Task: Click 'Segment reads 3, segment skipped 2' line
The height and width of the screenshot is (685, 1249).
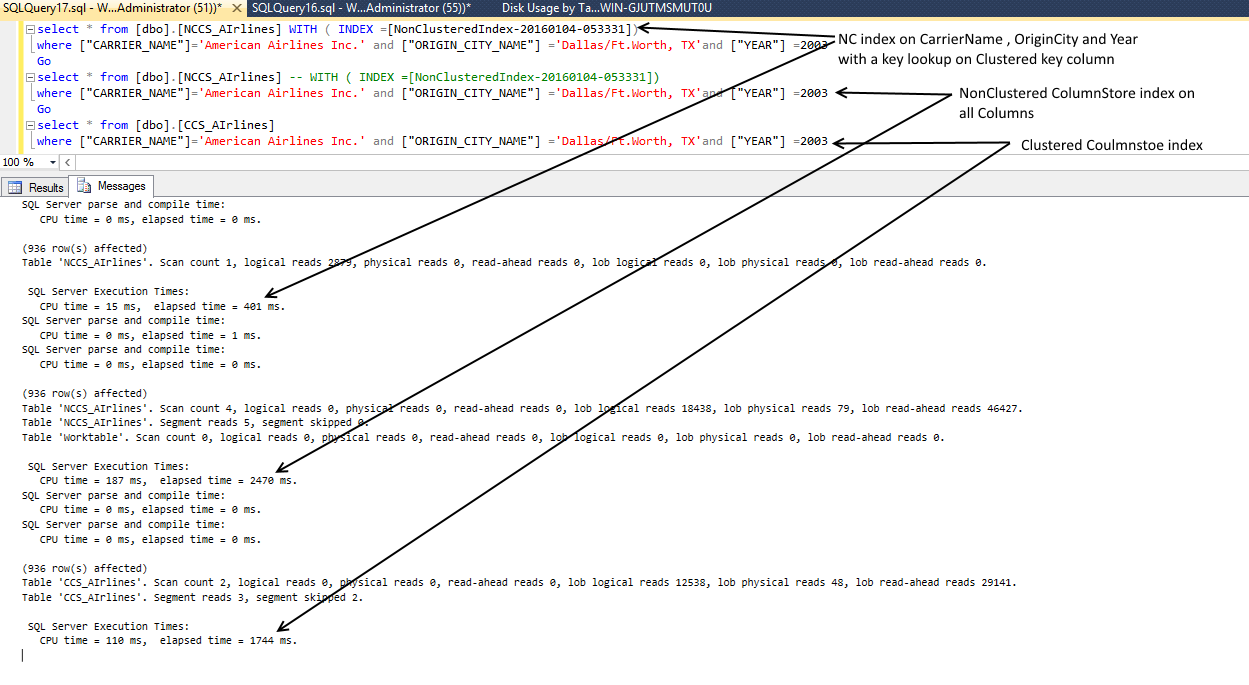Action: click(193, 598)
